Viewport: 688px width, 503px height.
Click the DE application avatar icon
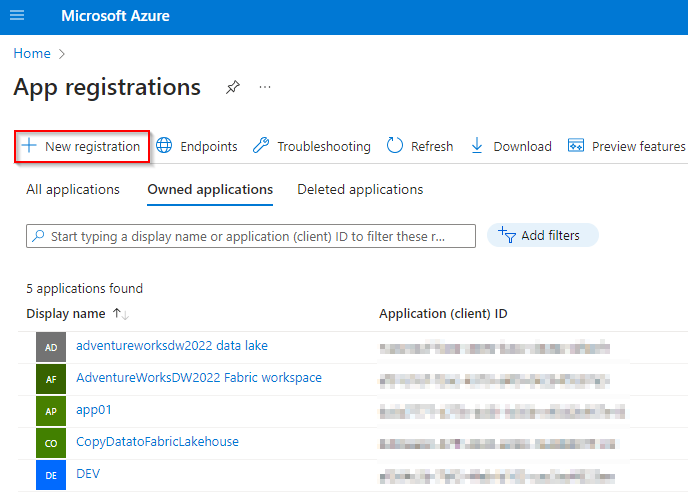tap(51, 475)
